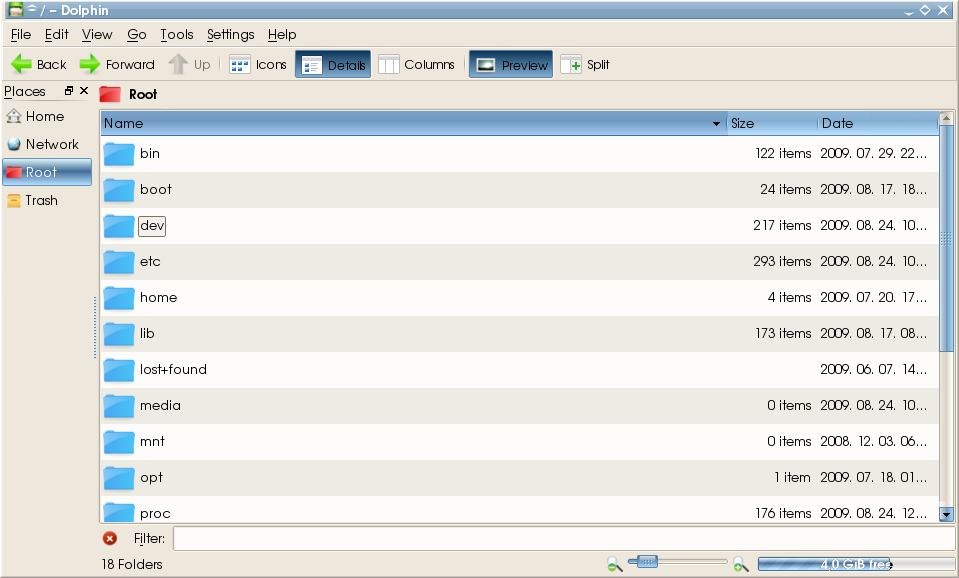The width and height of the screenshot is (959, 578).
Task: Go back using the green Back arrow
Action: [38, 64]
